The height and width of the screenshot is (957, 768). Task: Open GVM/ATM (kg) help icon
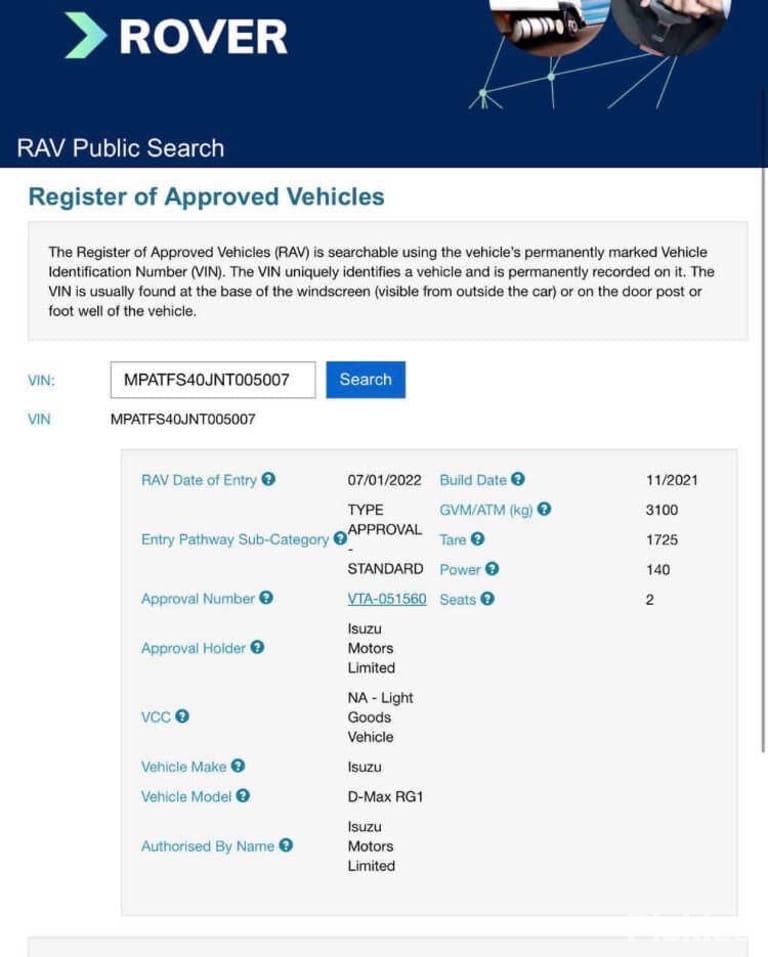pos(544,508)
